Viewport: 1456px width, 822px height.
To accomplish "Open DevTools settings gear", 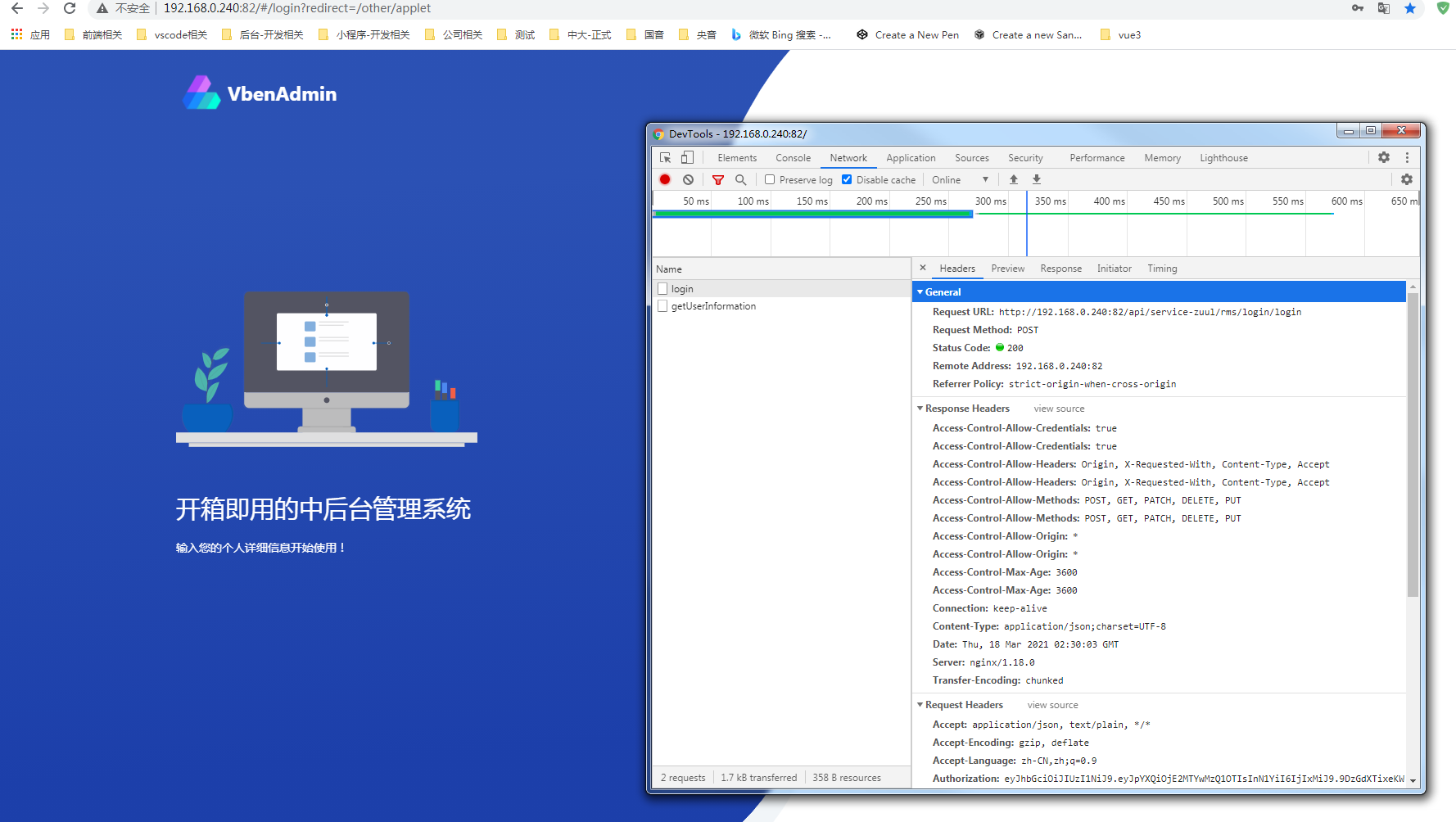I will 1384,157.
